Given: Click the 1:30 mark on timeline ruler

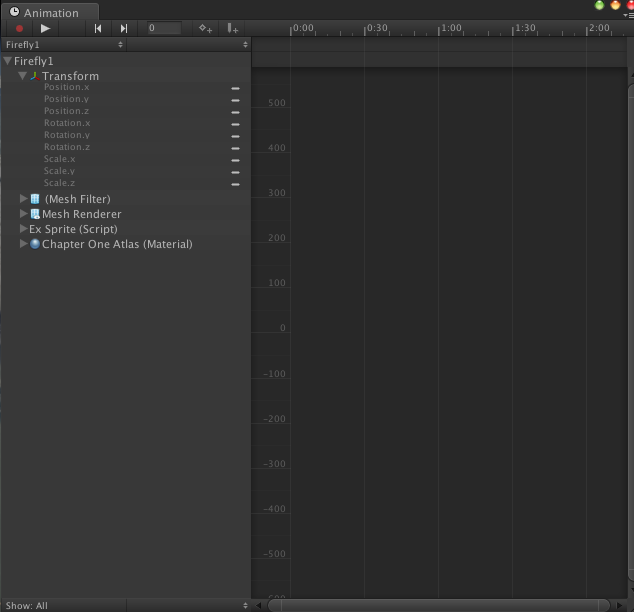Looking at the screenshot, I should coord(525,28).
